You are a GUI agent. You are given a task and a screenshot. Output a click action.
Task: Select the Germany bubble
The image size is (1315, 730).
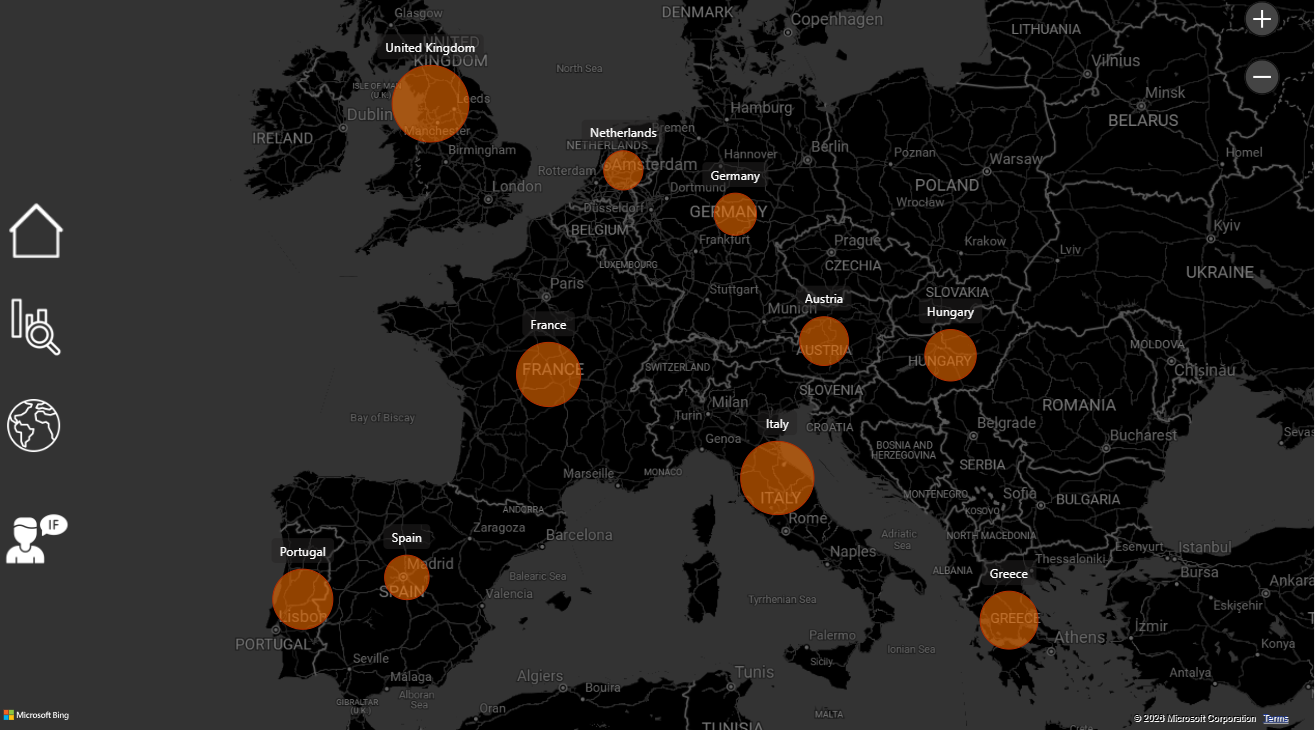[735, 214]
